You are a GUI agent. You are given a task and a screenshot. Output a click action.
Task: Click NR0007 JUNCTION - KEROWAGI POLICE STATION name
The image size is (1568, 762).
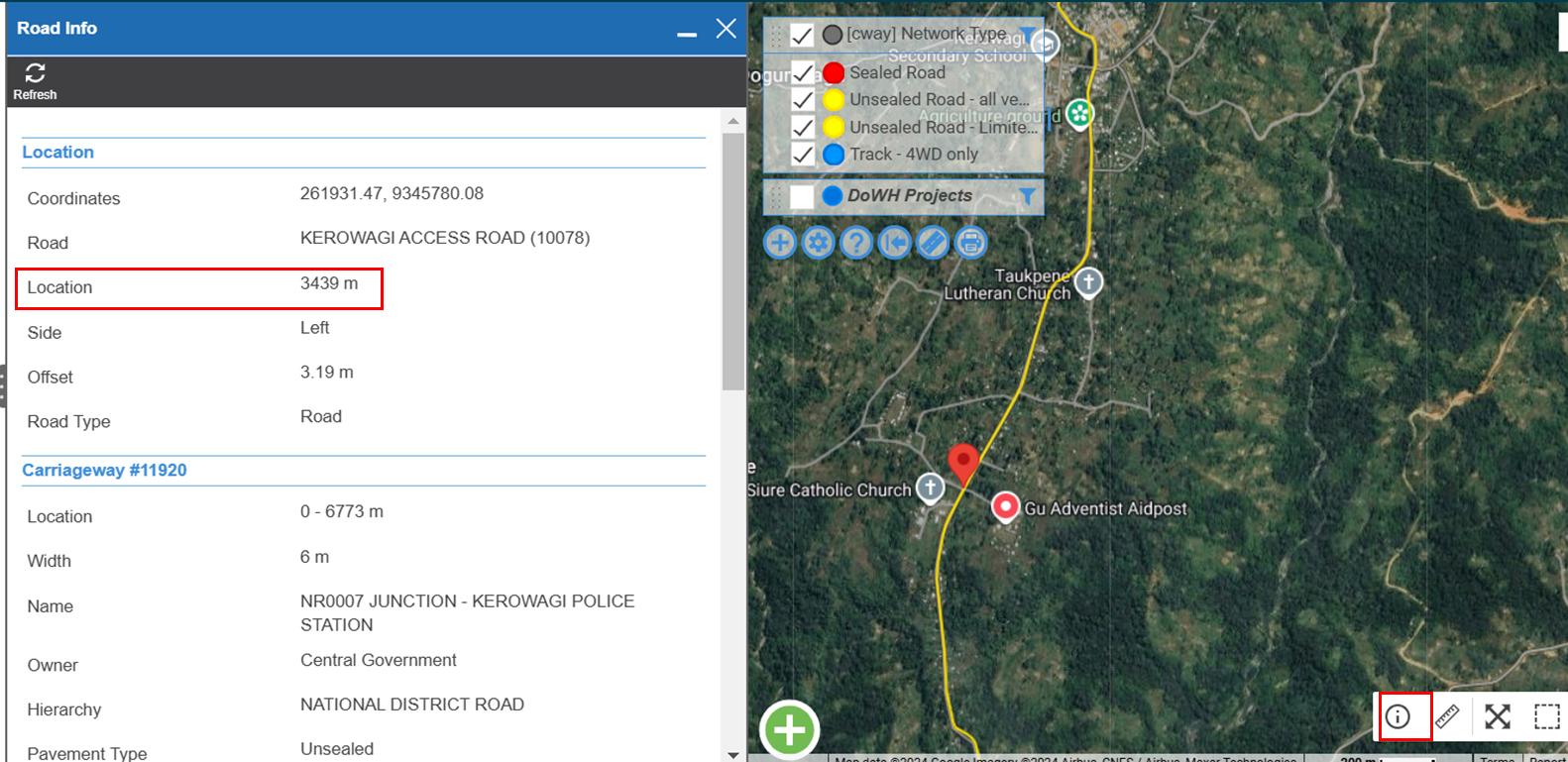[468, 613]
